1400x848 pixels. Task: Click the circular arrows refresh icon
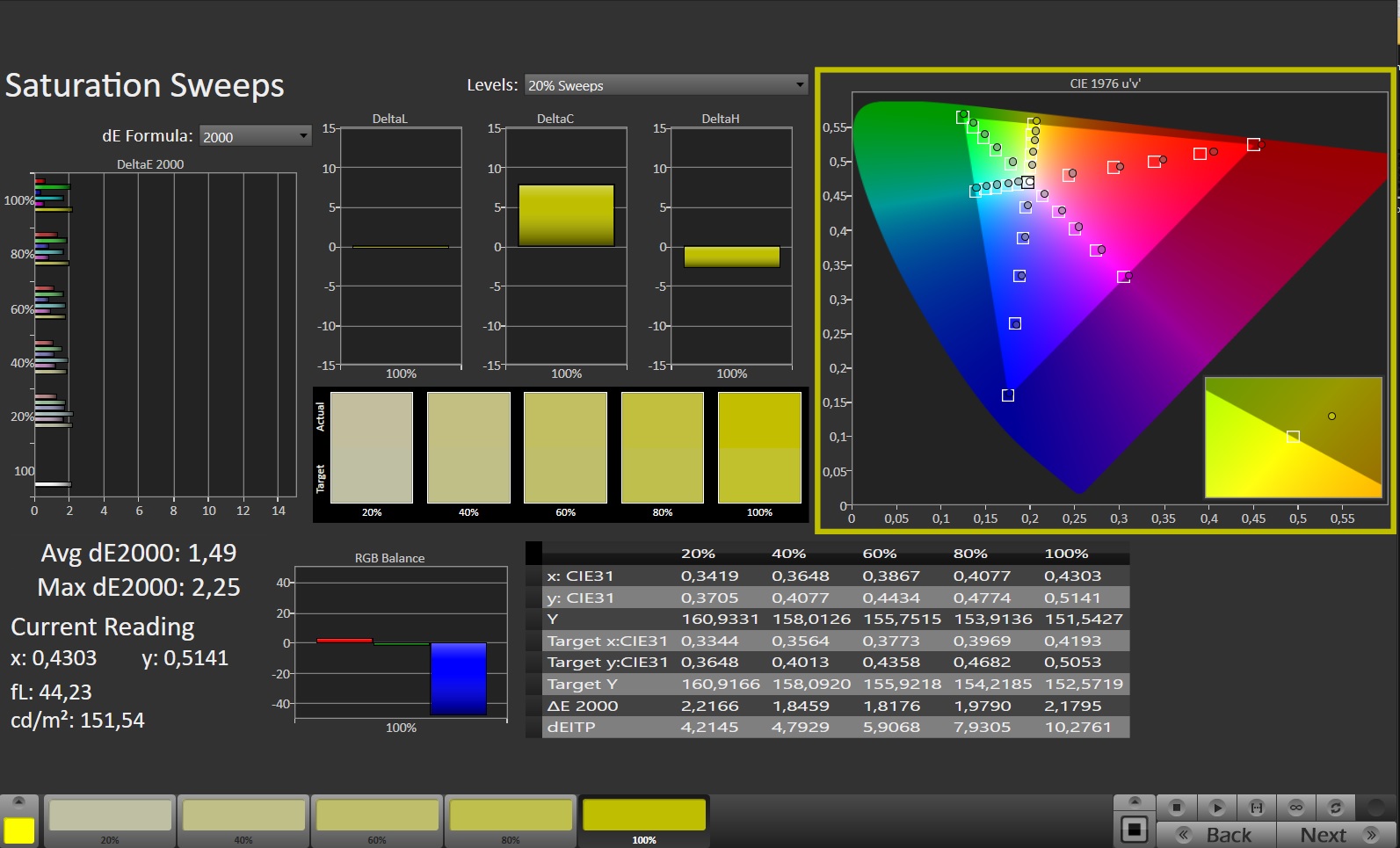[1335, 807]
